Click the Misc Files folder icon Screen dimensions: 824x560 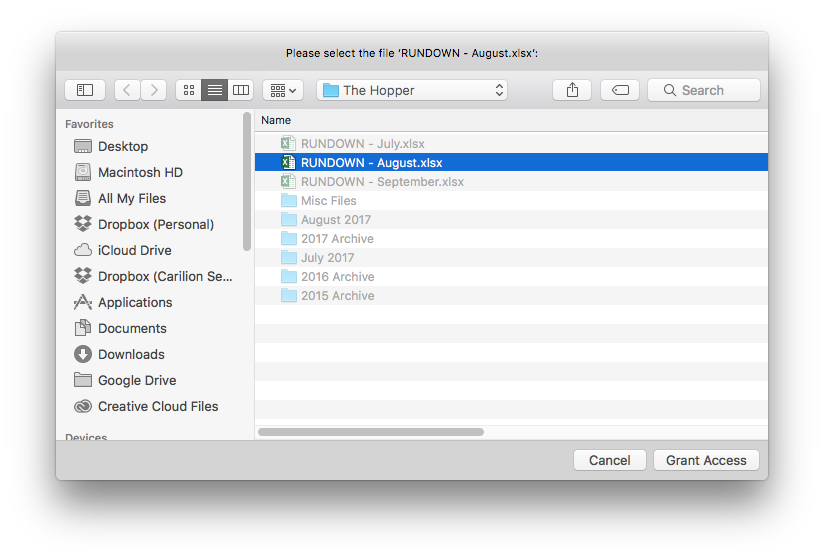click(x=289, y=200)
